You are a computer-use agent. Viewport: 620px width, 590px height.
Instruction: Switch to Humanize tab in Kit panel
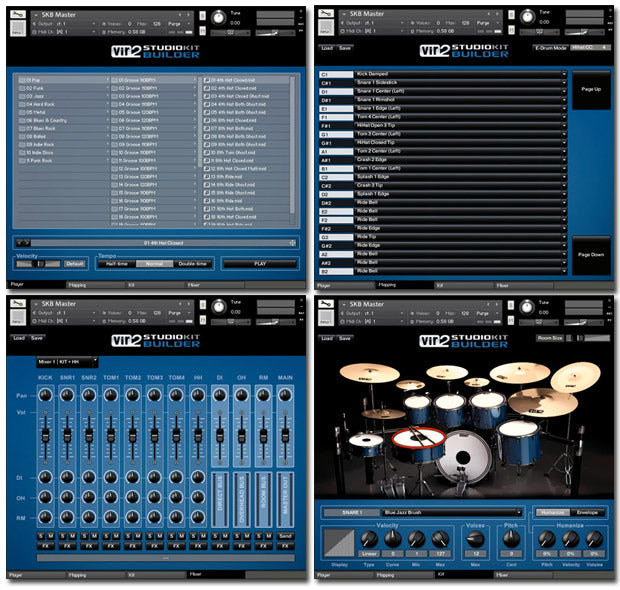pyautogui.click(x=553, y=512)
